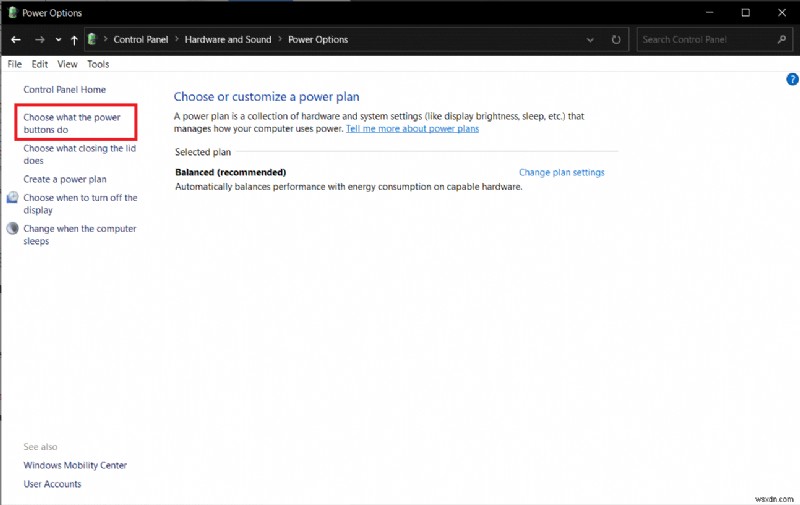Open Choose what closing the lid does
Screen dimensions: 800x505
(80, 155)
